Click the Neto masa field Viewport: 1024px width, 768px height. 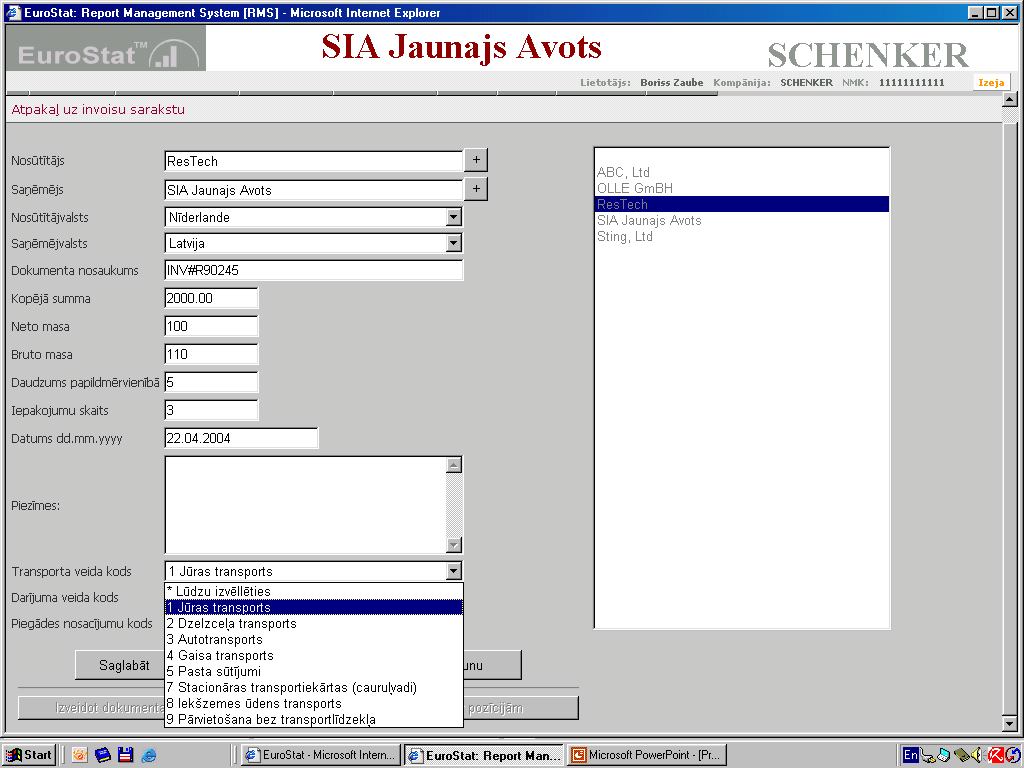(211, 326)
